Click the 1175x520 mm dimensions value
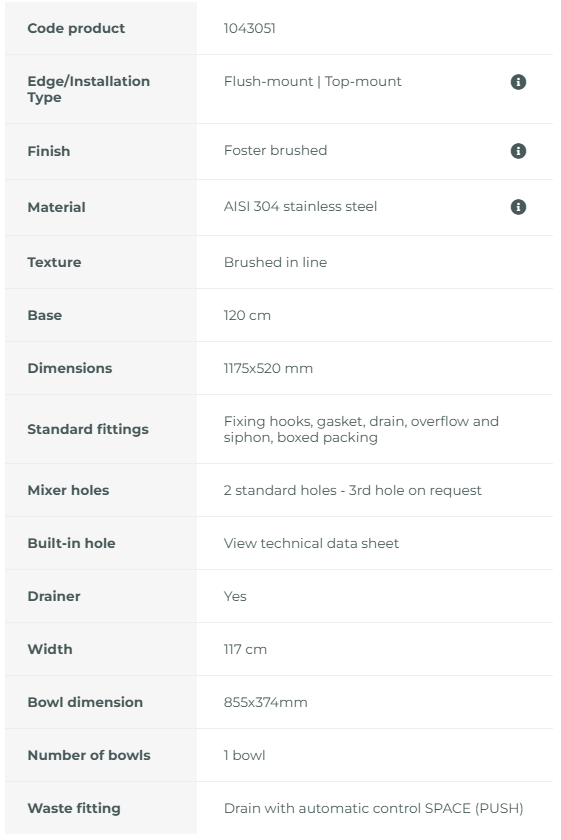 coord(268,368)
